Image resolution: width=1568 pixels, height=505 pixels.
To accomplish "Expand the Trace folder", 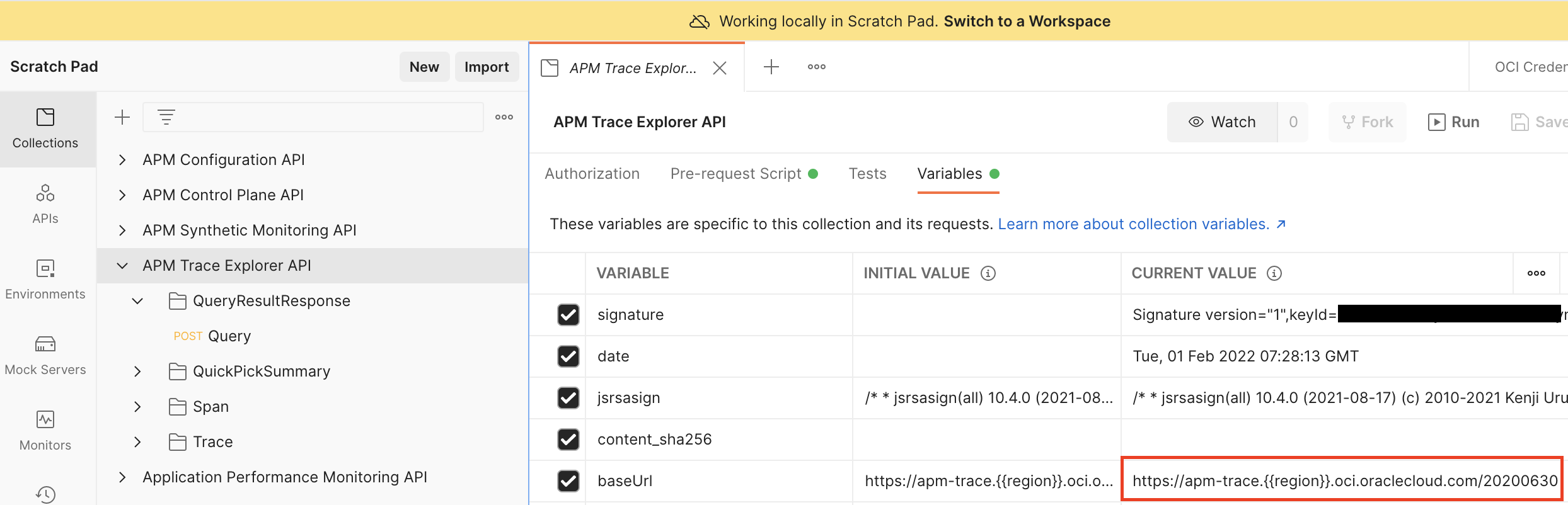I will [x=137, y=442].
